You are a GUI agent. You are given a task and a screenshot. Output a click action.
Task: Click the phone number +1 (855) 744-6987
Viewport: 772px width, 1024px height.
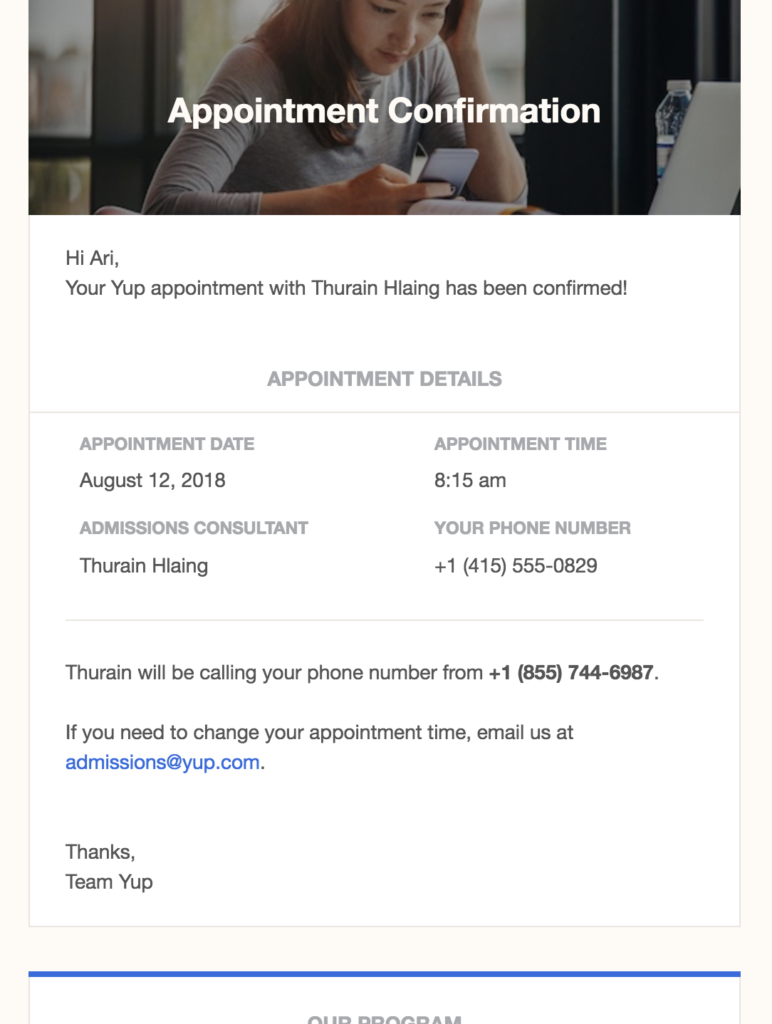[x=571, y=673]
